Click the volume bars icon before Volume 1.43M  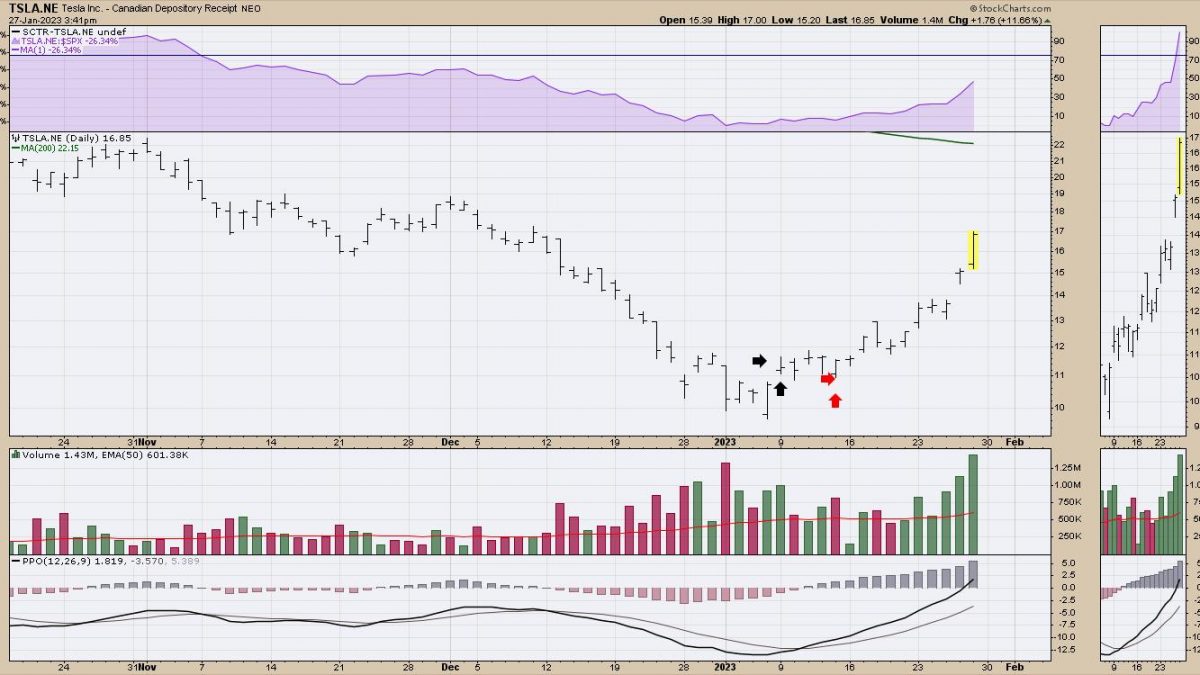(15, 454)
